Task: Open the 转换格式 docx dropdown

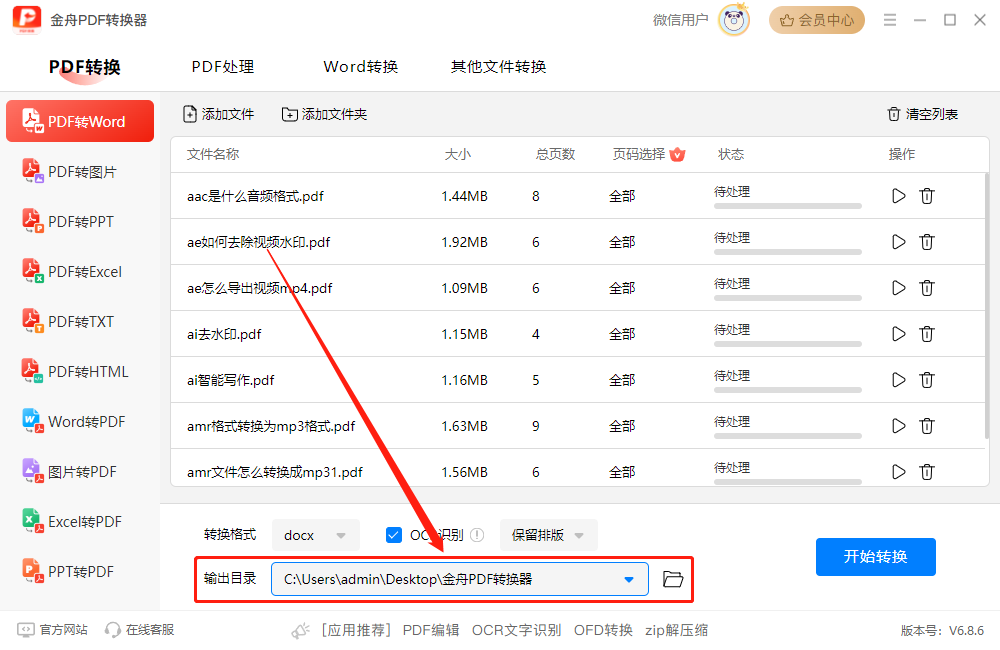Action: tap(316, 535)
